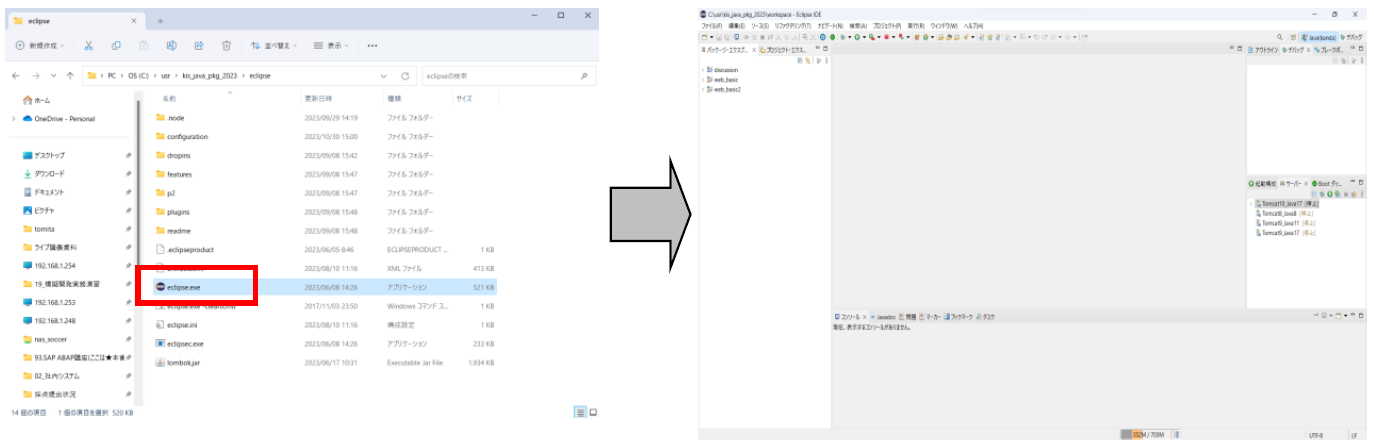1374x444 pixels.
Task: Expand the OneDrive - Personal tree node
Action: pos(13,119)
